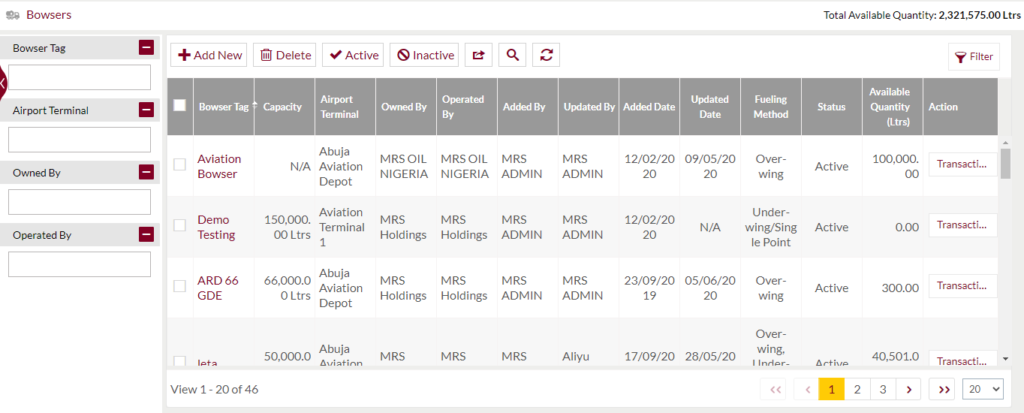The width and height of the screenshot is (1024, 413).
Task: Collapse the Bowser Tag filter section
Action: (x=146, y=47)
